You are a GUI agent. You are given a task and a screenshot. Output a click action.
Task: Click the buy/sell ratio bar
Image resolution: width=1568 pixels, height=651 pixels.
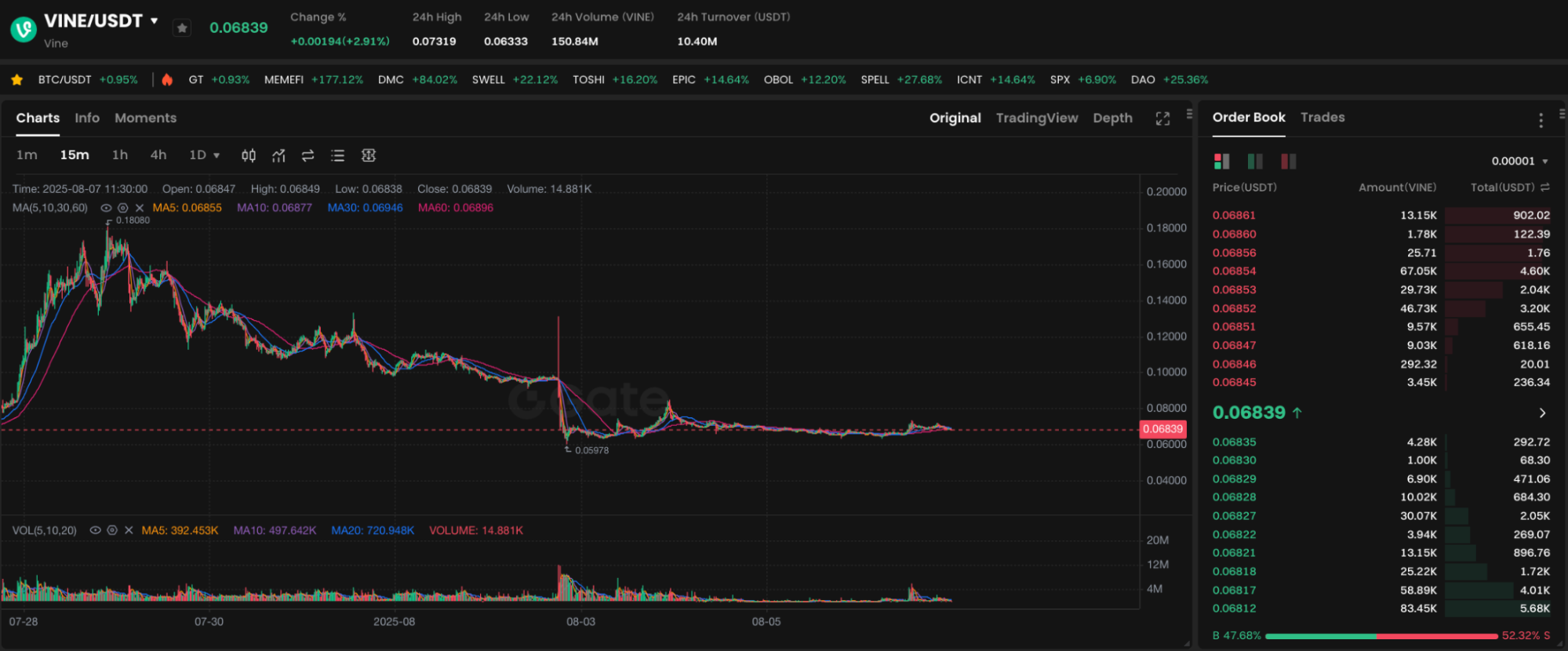coord(1381,636)
